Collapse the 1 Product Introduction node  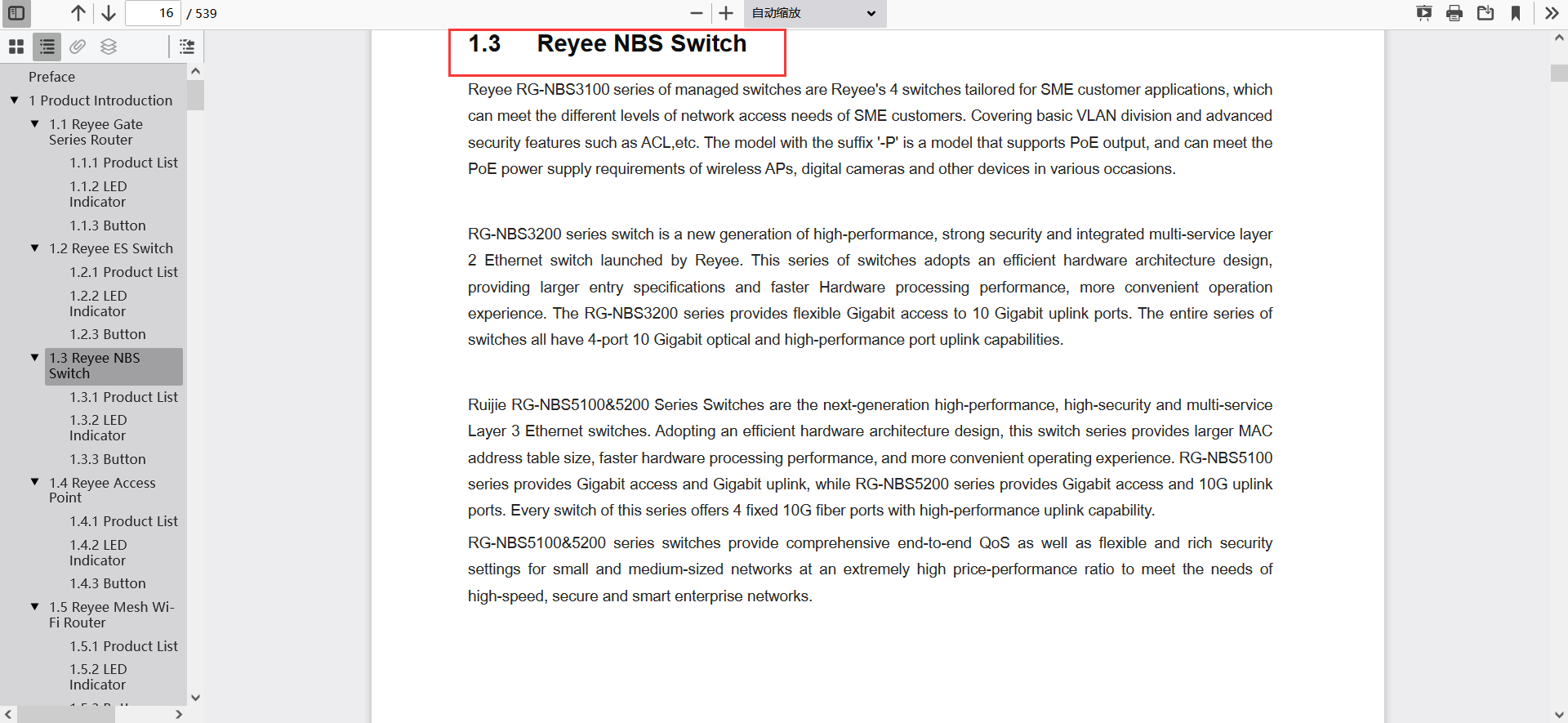click(x=15, y=100)
